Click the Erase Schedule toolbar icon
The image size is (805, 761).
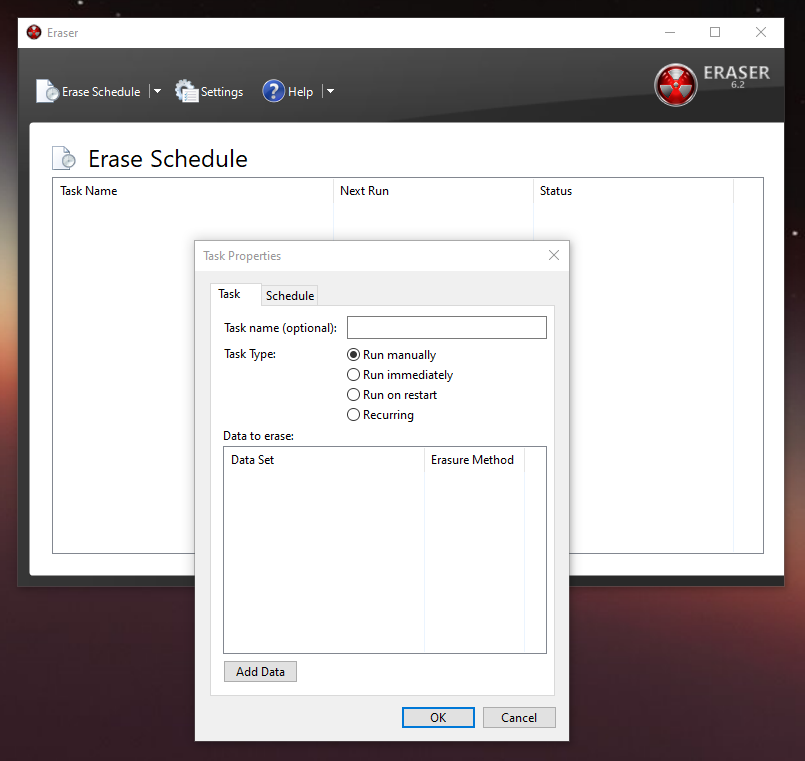coord(48,91)
